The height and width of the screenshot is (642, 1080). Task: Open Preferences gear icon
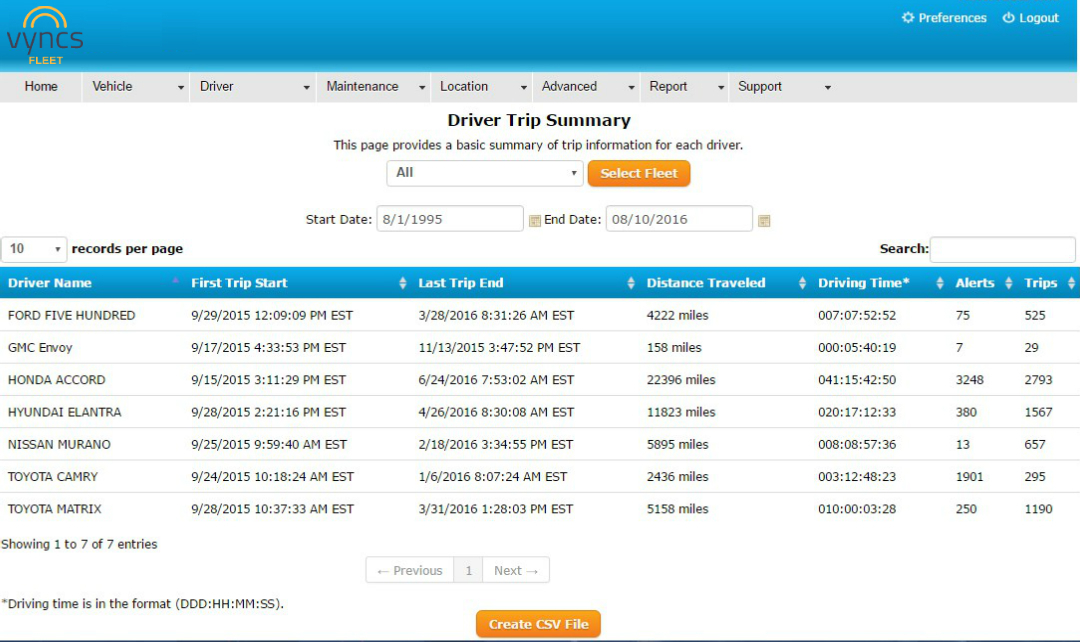click(908, 17)
